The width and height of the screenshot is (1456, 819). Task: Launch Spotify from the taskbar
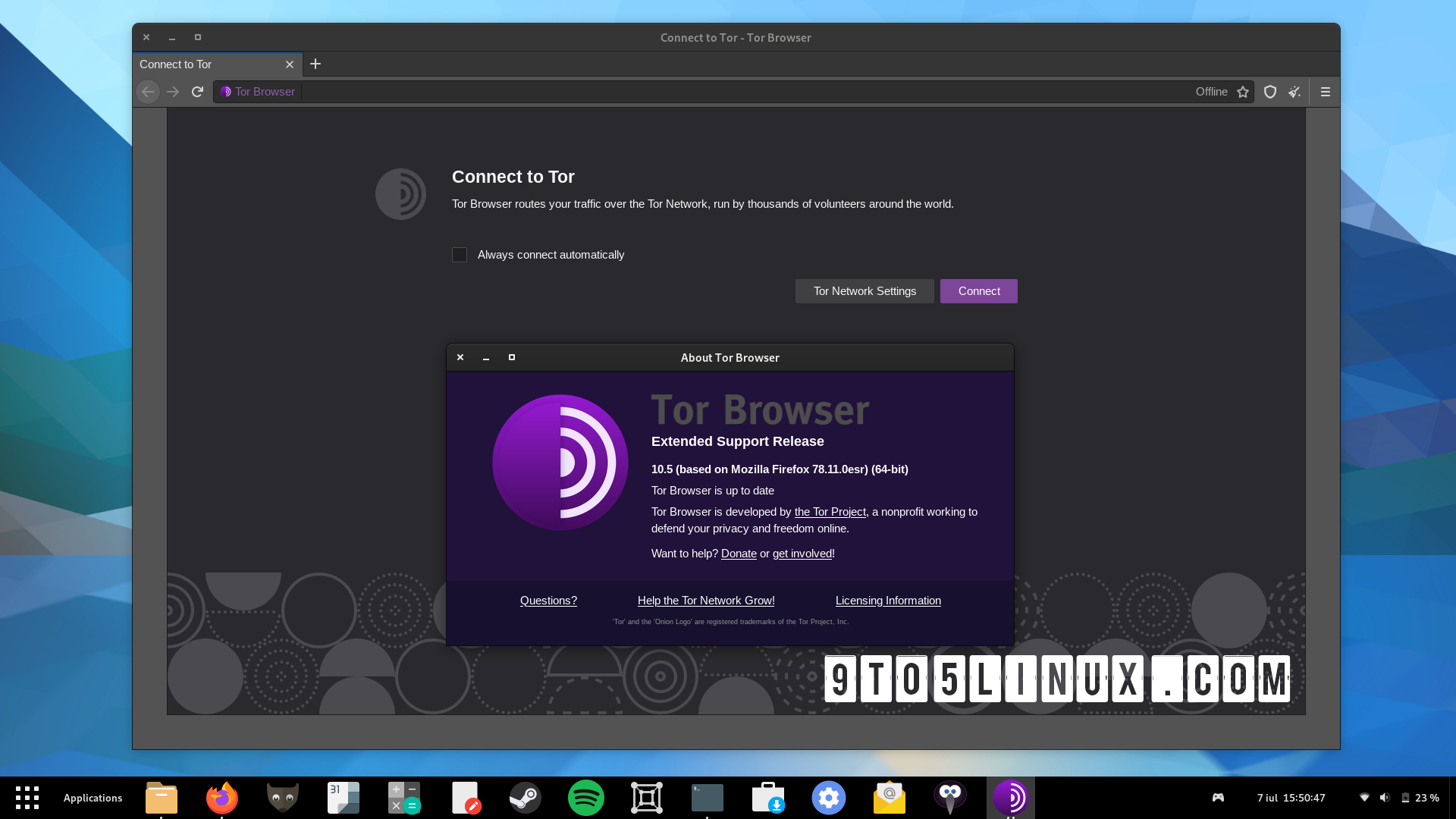click(585, 798)
